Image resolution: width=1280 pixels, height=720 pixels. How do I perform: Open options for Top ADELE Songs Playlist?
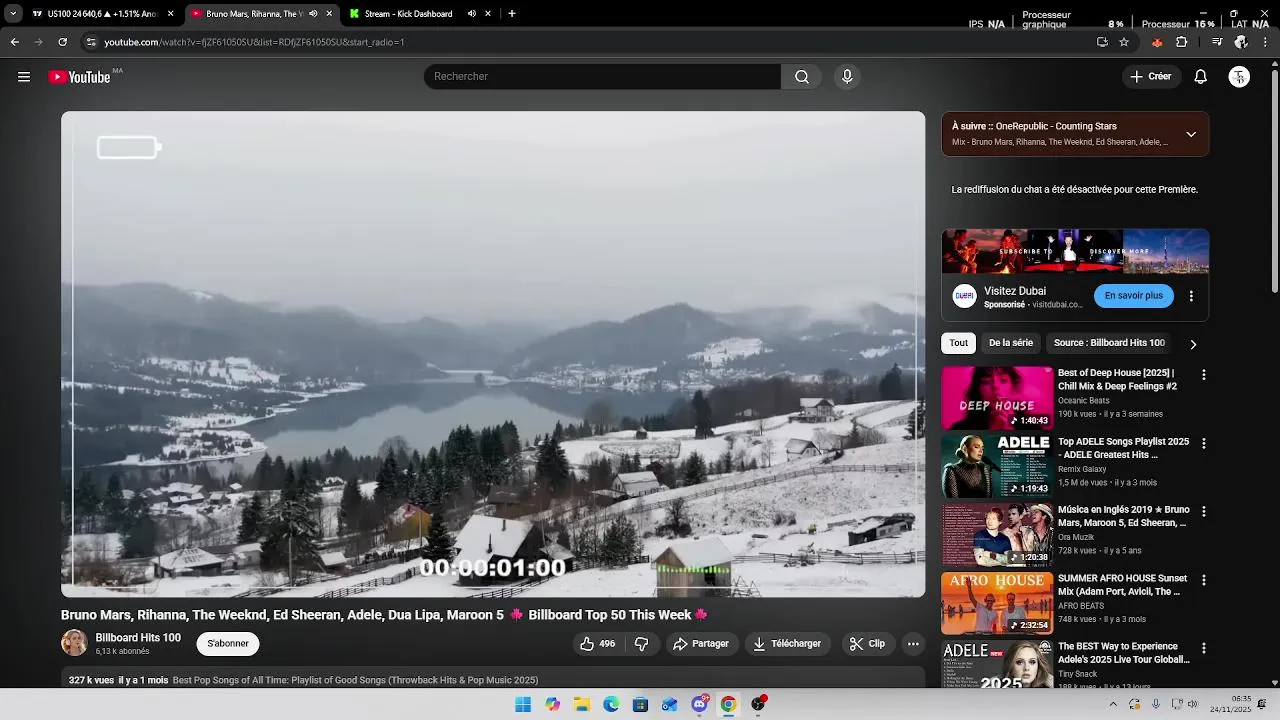1204,443
